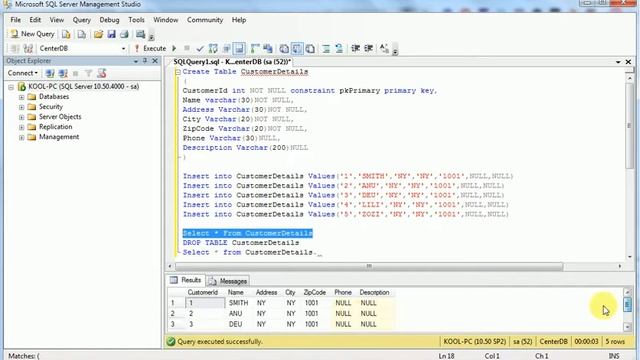Open the Query Options icon
Screen dimensions: 640x360
point(227,49)
